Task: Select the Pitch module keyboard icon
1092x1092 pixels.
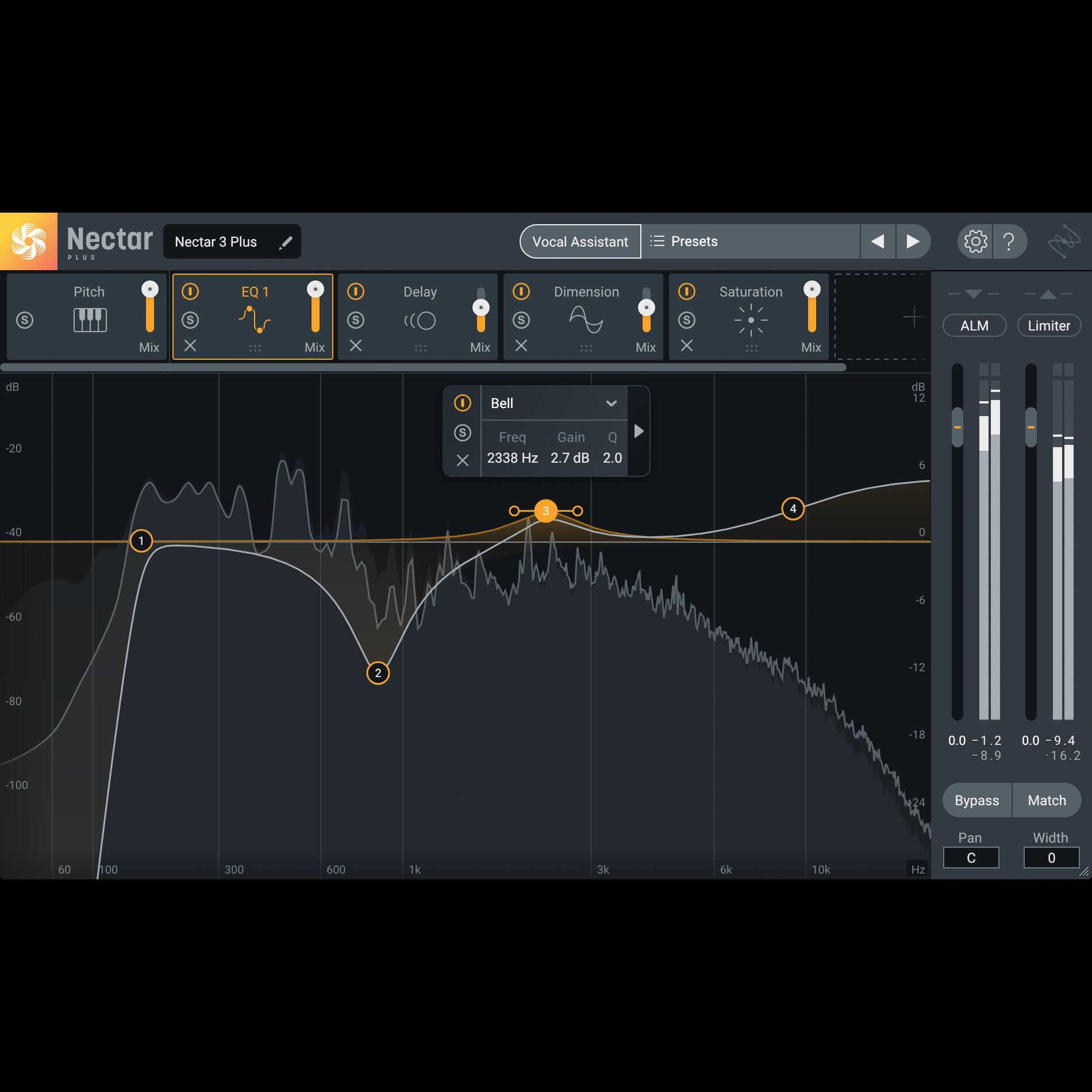Action: coord(90,320)
